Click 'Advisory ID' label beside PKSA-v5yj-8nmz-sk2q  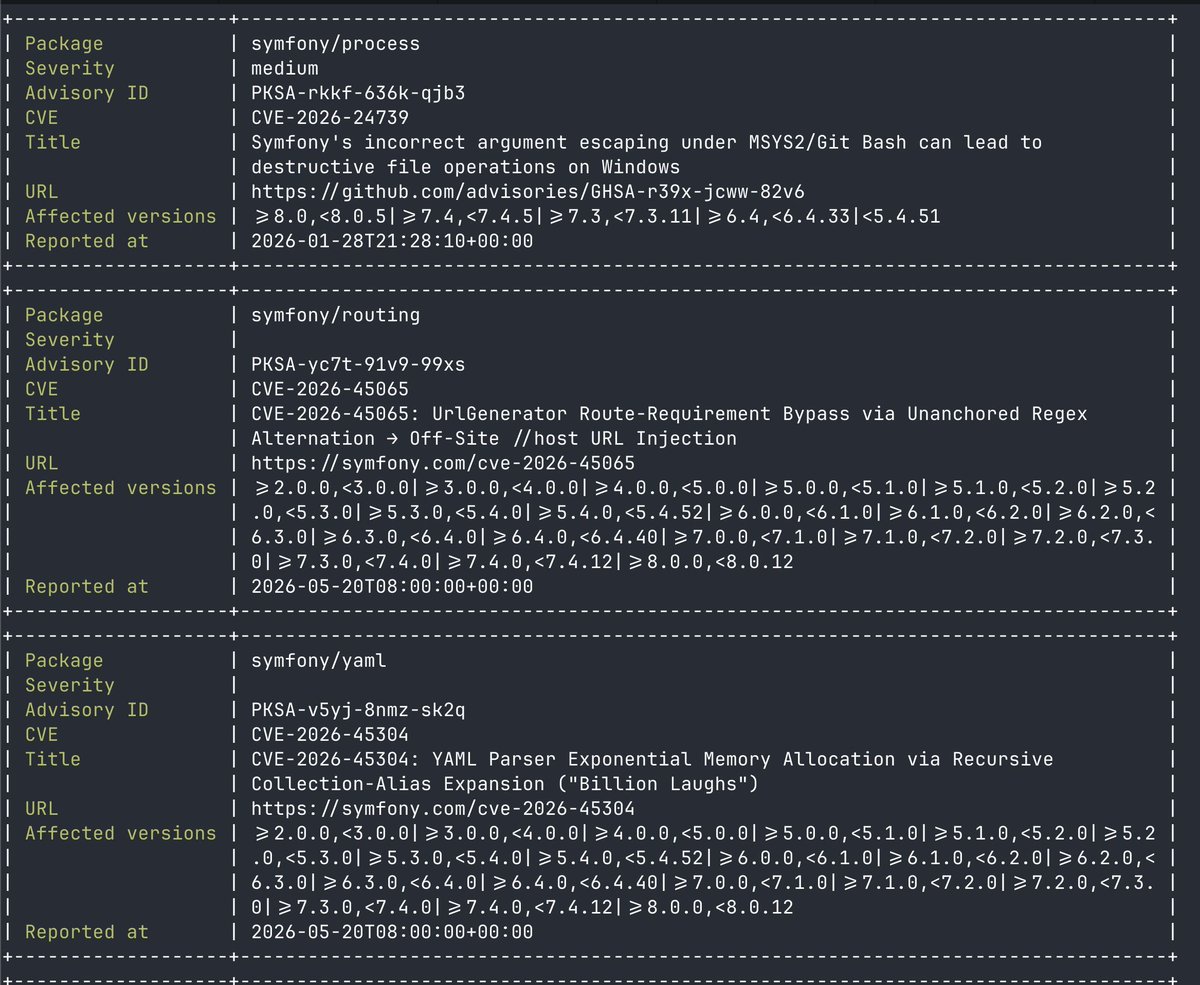pos(86,709)
